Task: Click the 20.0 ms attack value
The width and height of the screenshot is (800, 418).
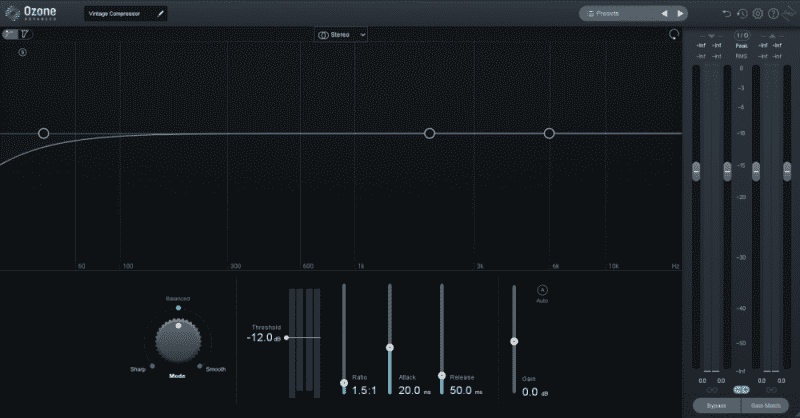Action: point(414,390)
